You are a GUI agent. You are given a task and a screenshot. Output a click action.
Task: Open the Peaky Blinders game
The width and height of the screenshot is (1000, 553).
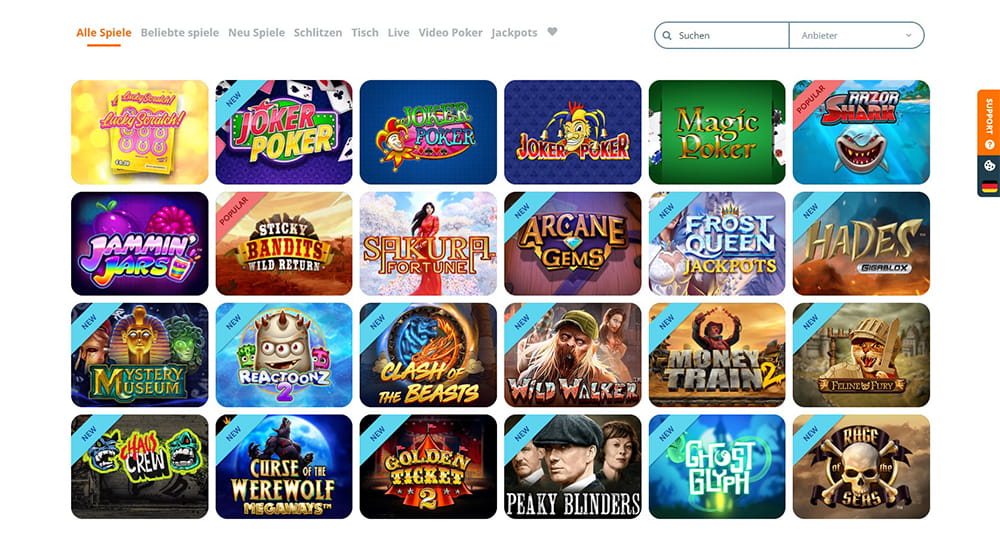(573, 467)
